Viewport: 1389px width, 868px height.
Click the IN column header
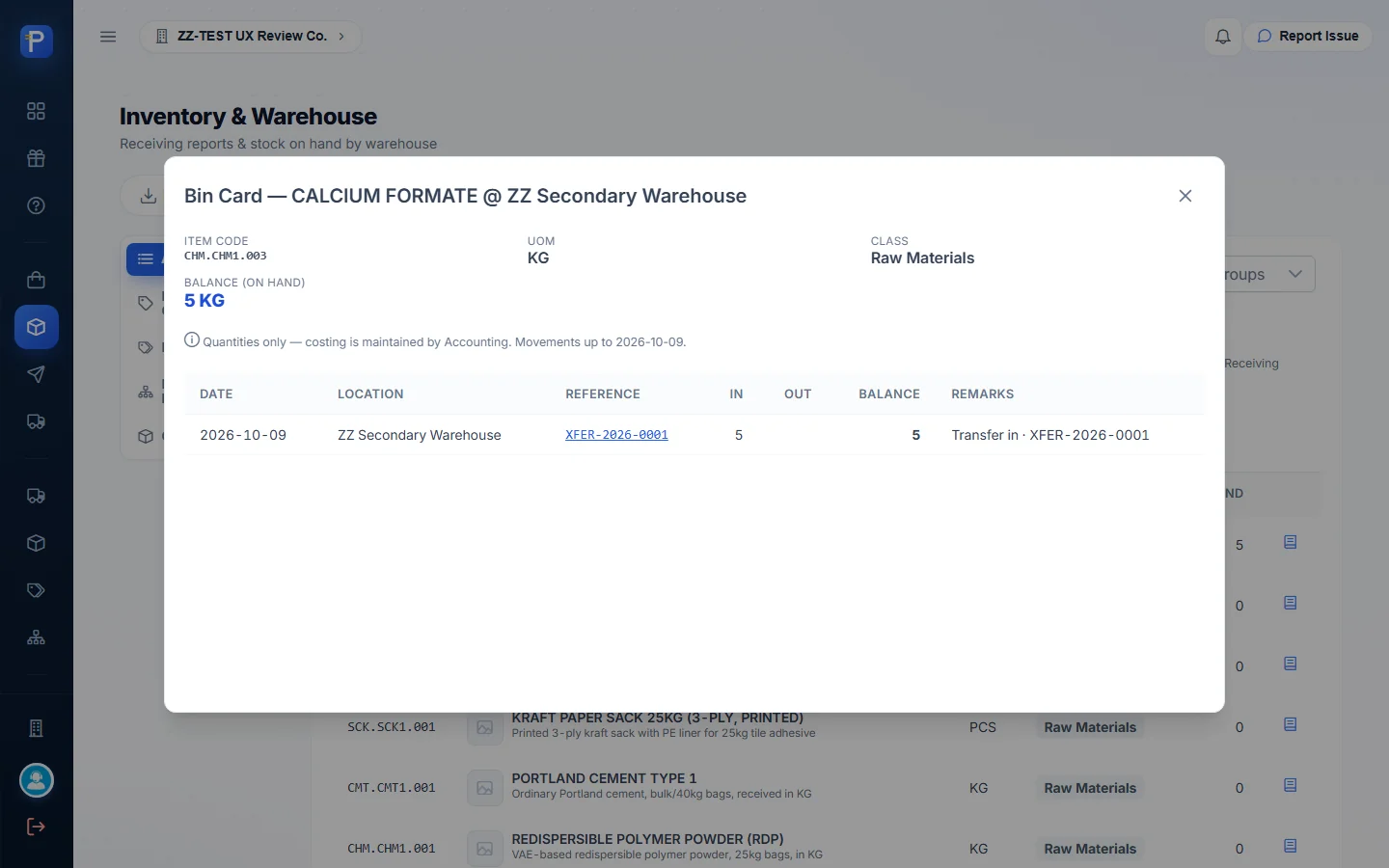coord(736,393)
